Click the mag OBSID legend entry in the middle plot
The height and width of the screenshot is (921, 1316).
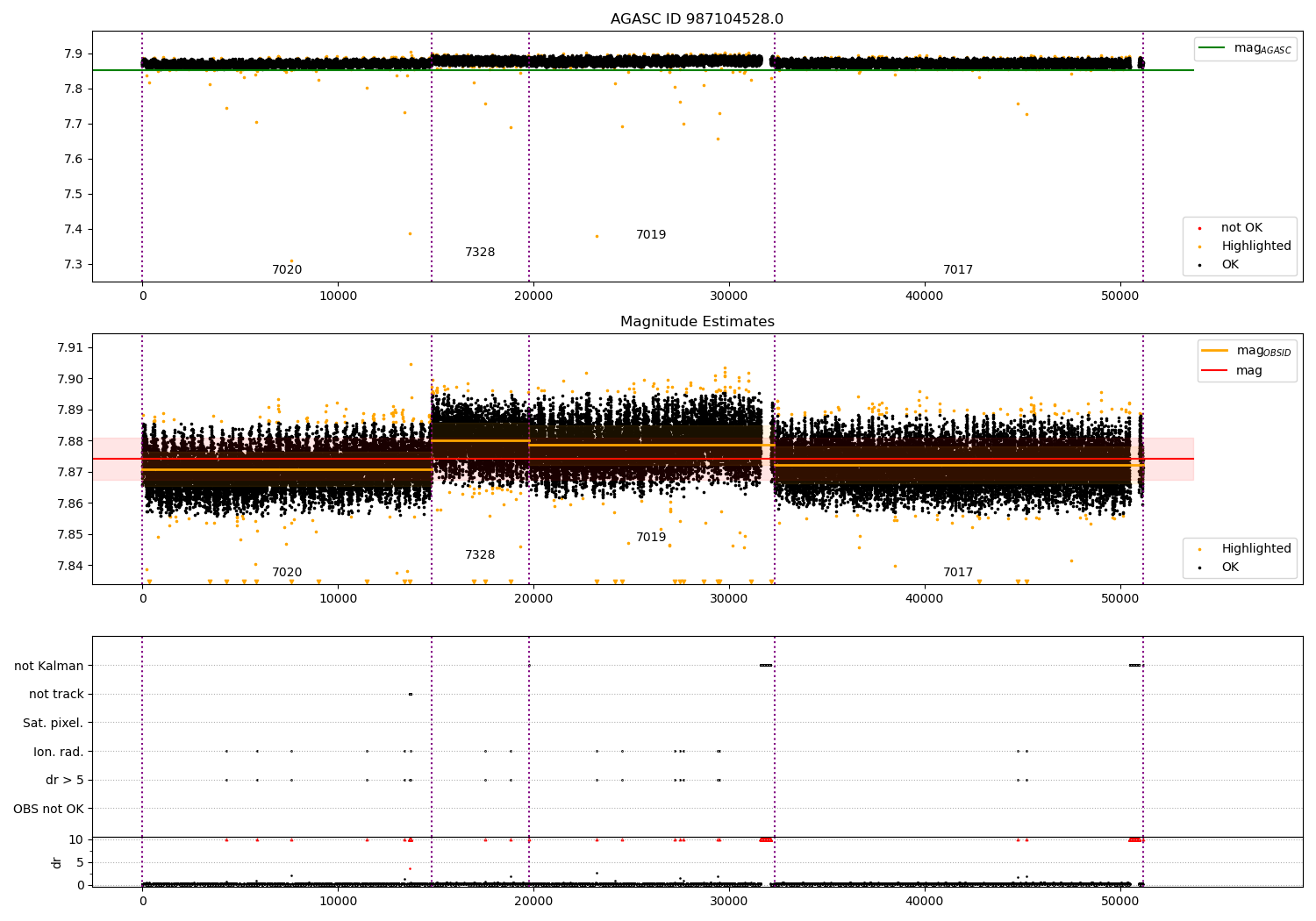click(x=1247, y=351)
